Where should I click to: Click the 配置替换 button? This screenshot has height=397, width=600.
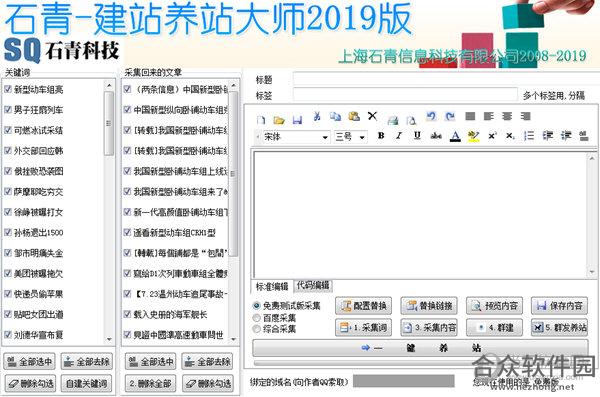click(x=364, y=306)
